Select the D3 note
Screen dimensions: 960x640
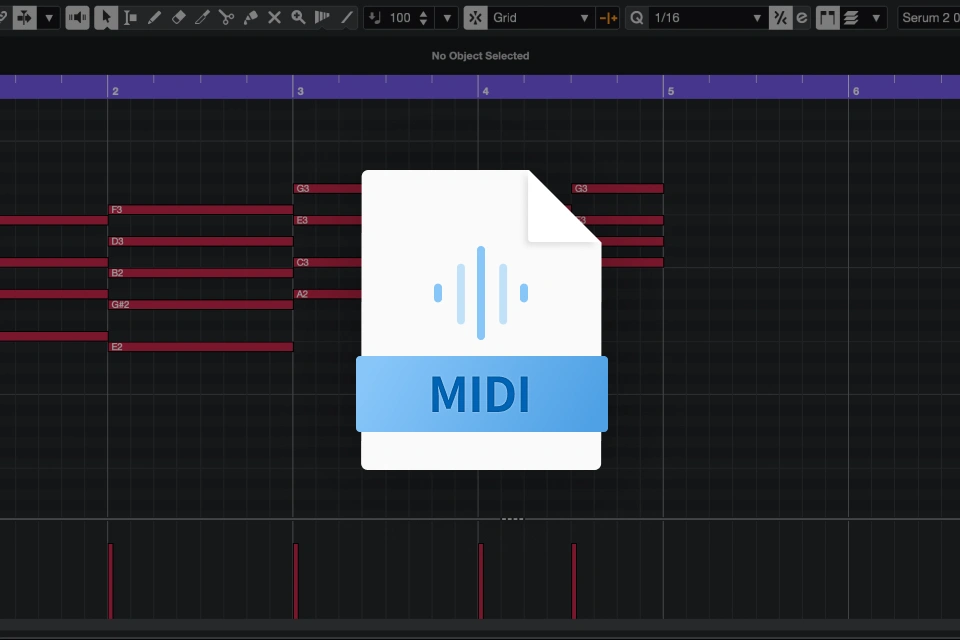(x=201, y=241)
